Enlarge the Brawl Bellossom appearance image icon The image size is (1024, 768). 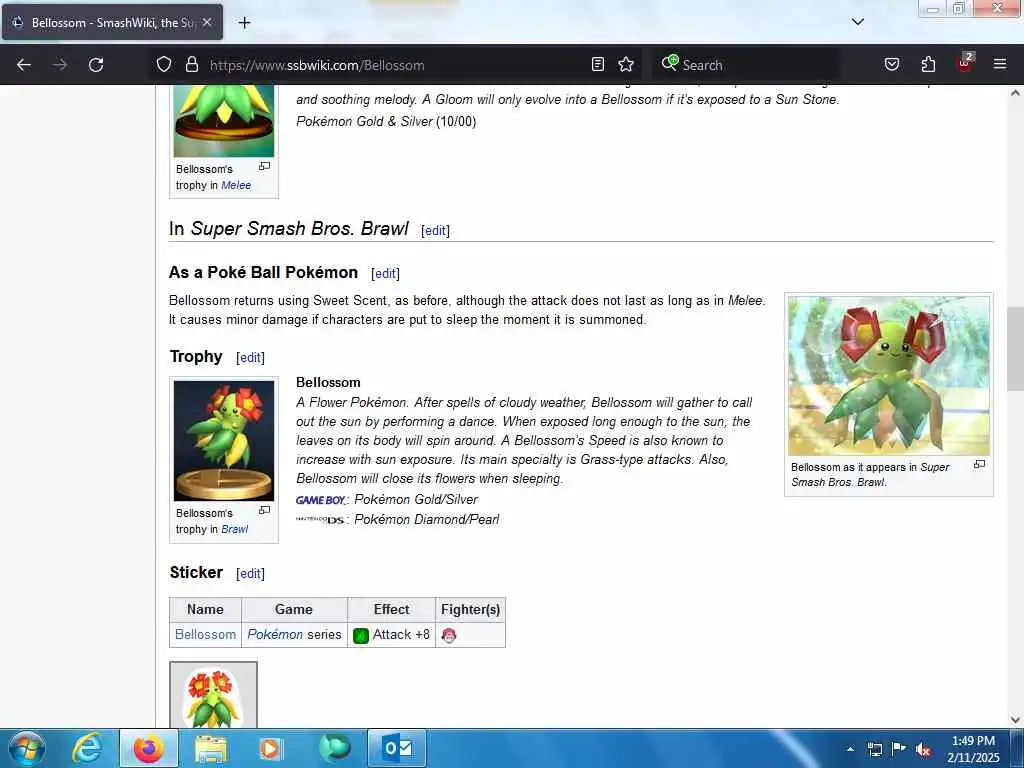coord(979,464)
